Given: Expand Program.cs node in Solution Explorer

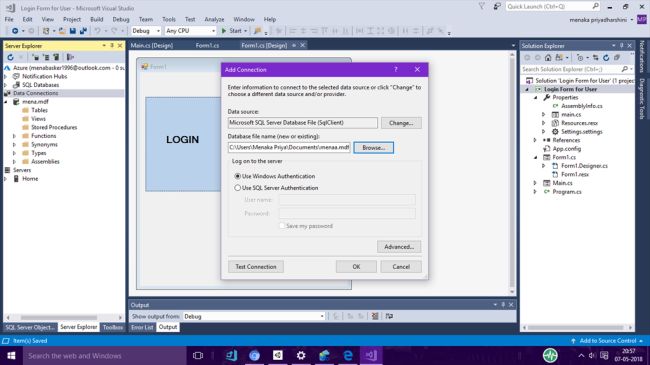Looking at the screenshot, I should (x=535, y=192).
